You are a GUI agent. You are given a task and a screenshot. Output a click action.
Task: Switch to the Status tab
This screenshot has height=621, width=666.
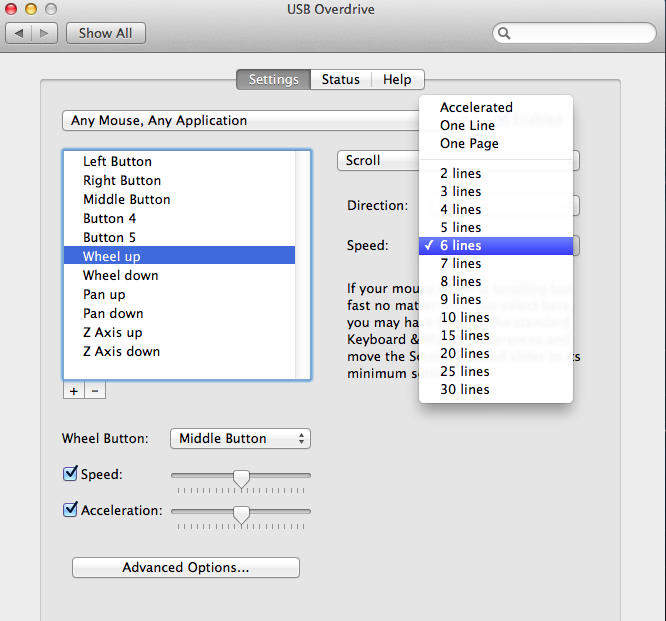(x=341, y=79)
